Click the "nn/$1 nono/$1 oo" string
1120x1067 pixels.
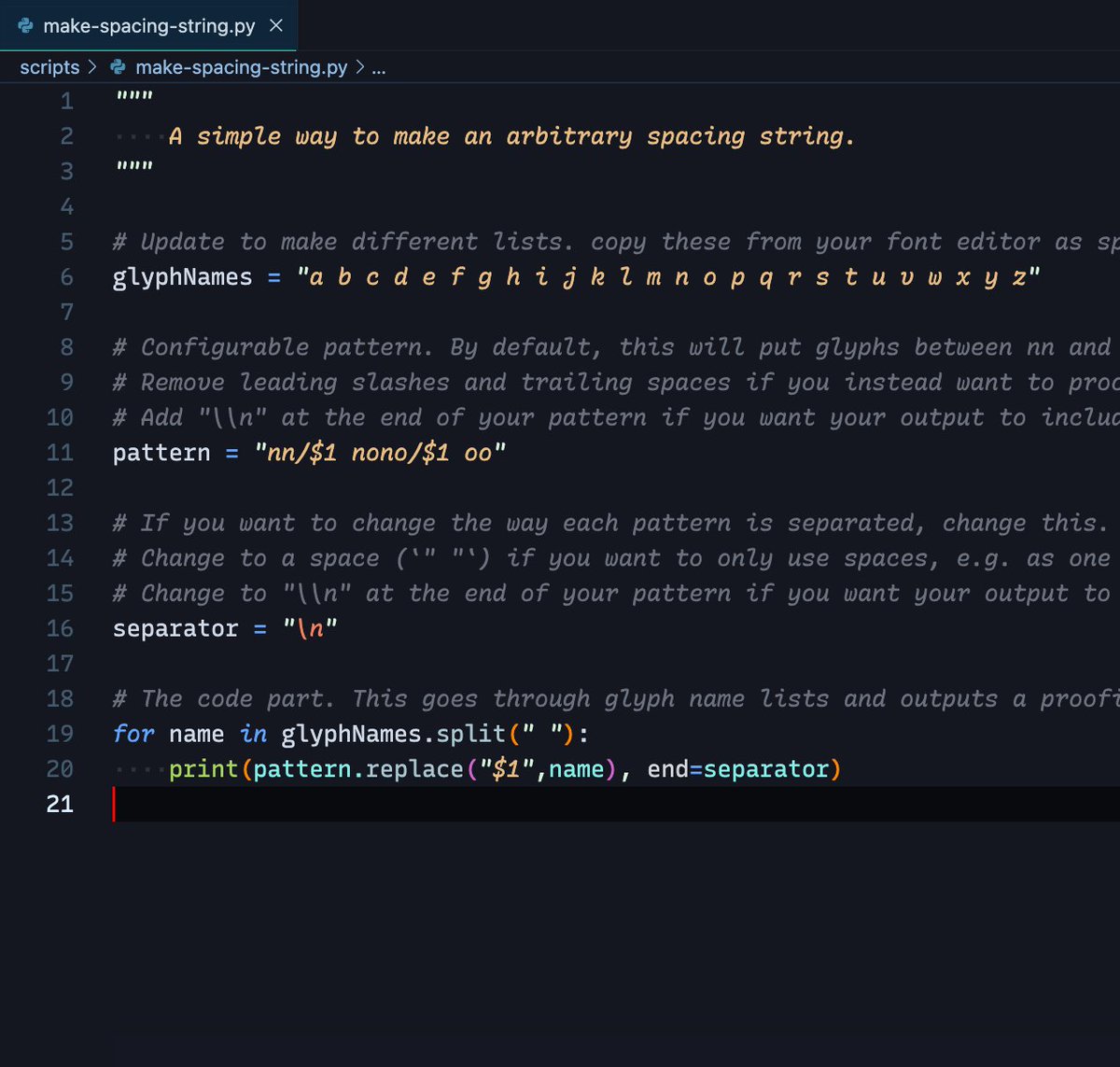(380, 453)
